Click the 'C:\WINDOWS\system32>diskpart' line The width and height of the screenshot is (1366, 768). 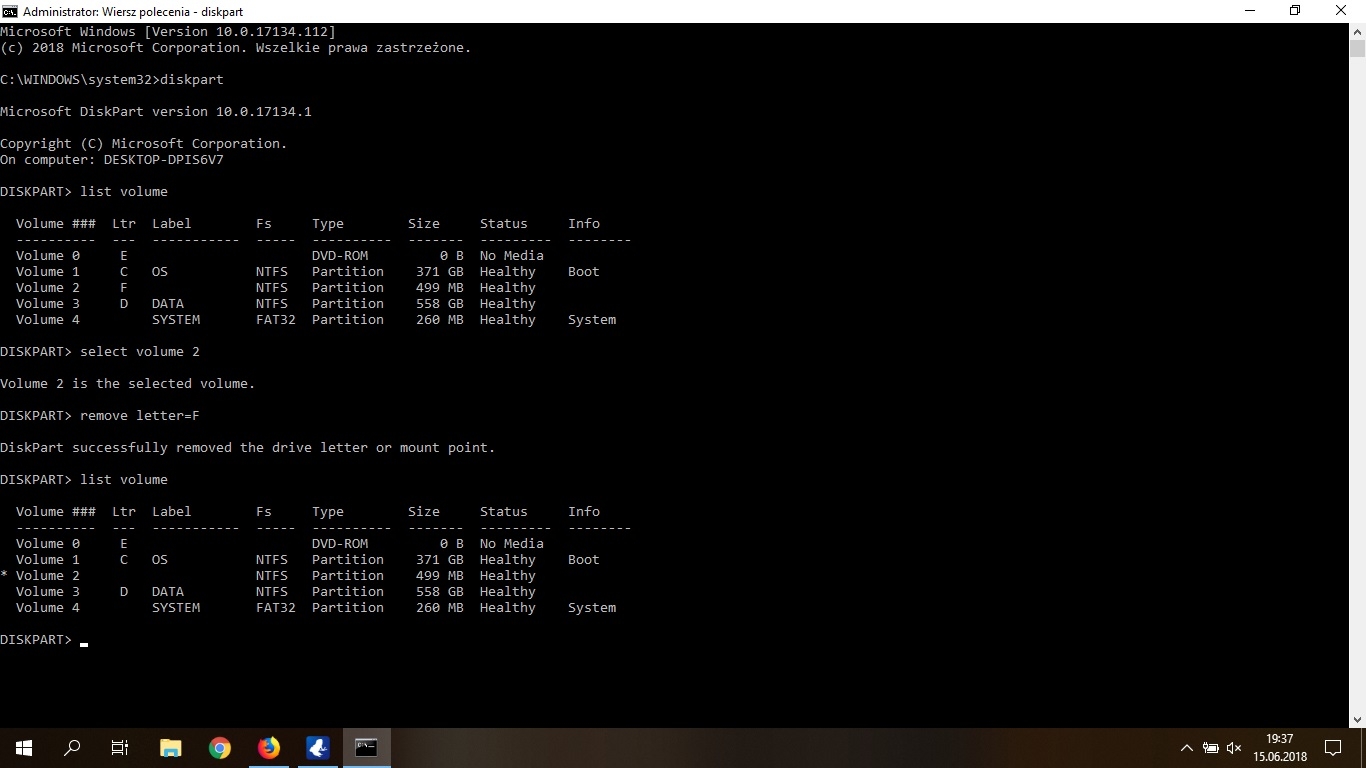coord(112,80)
